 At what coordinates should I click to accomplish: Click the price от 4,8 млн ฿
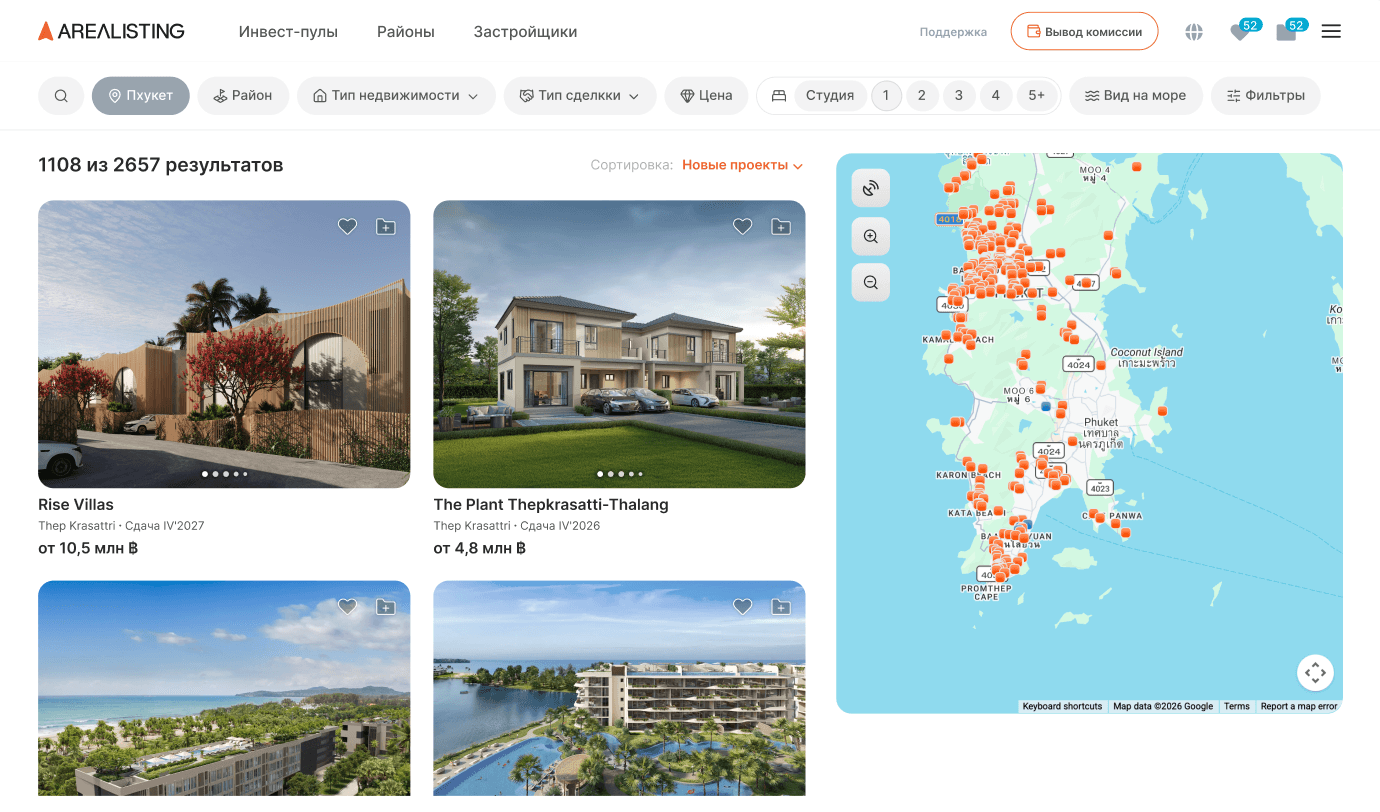pos(479,548)
